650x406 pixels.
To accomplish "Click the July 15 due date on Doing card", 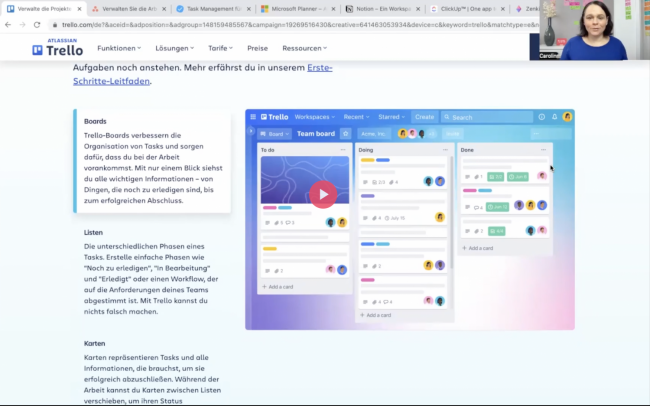I will click(395, 218).
